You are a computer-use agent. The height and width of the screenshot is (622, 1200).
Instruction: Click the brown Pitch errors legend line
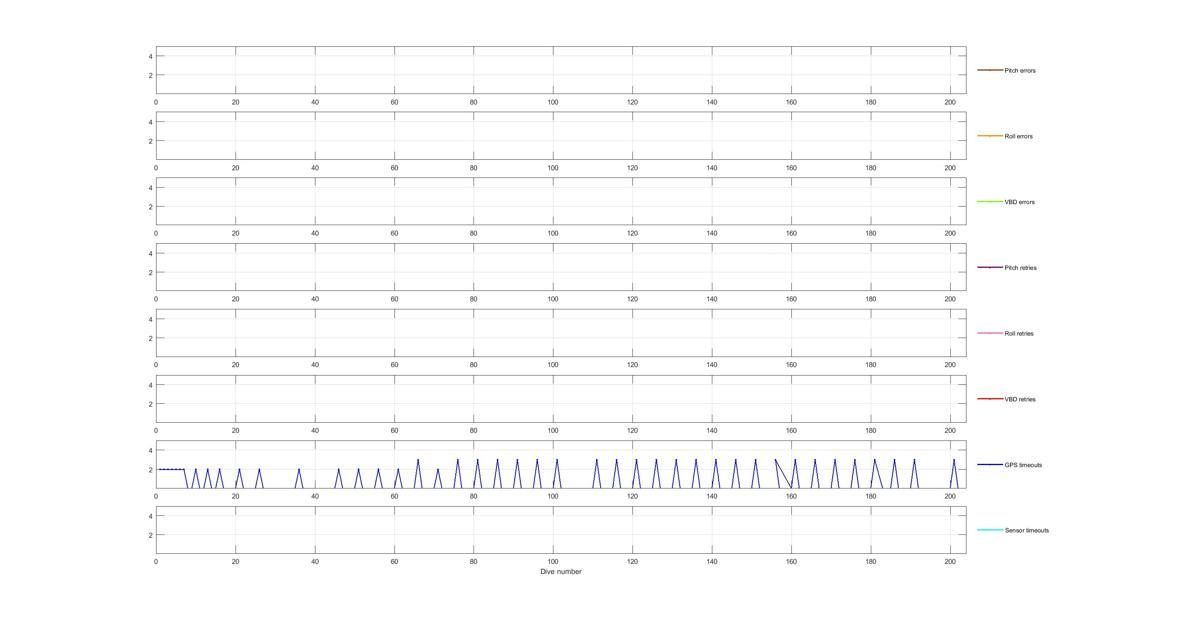(990, 70)
